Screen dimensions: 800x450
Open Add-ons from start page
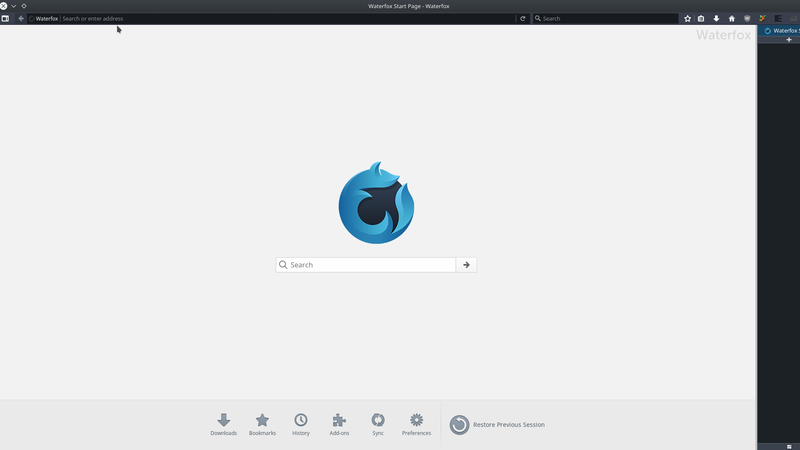tap(339, 424)
